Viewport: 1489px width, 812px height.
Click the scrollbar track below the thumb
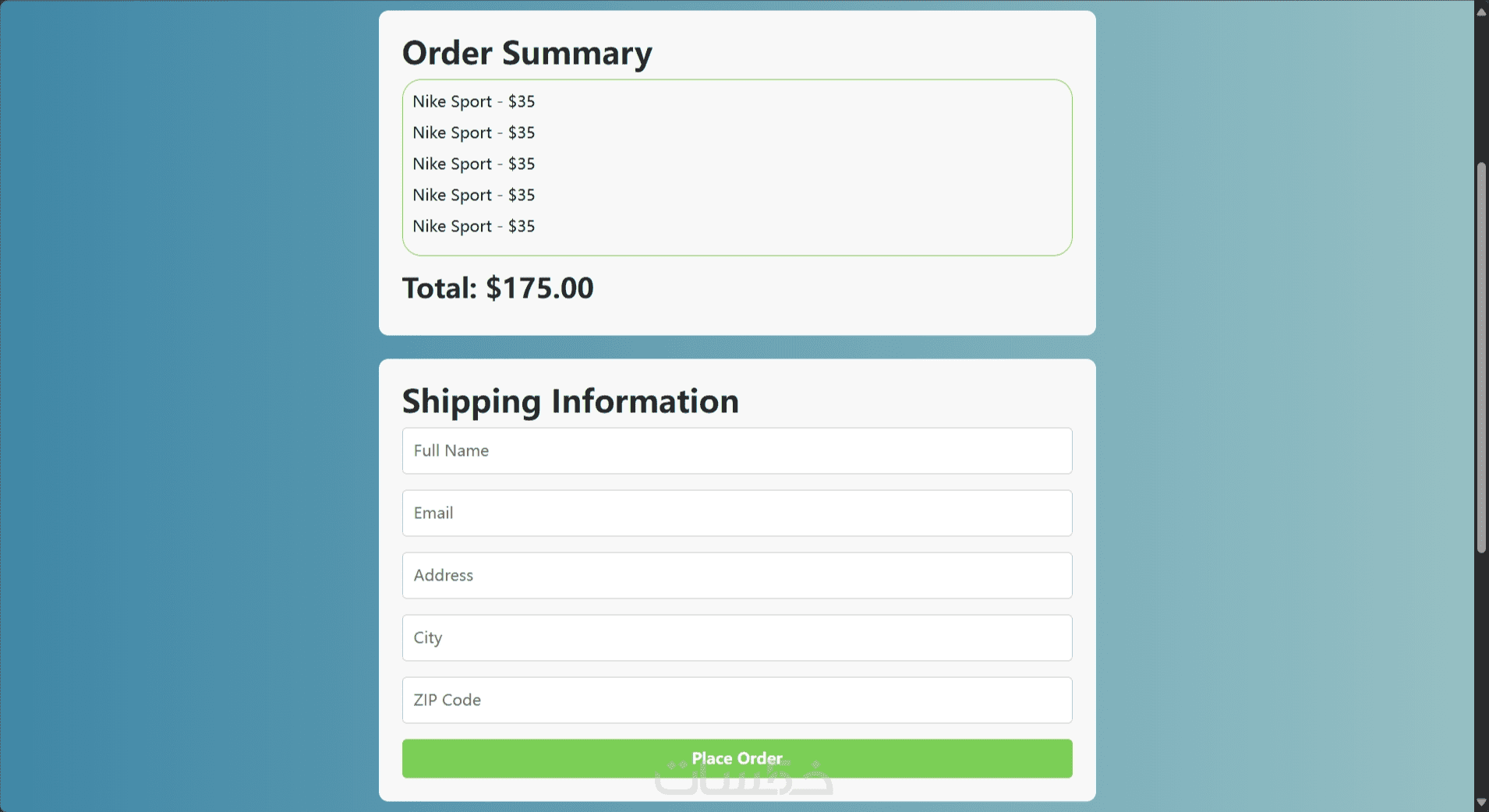[x=1481, y=670]
